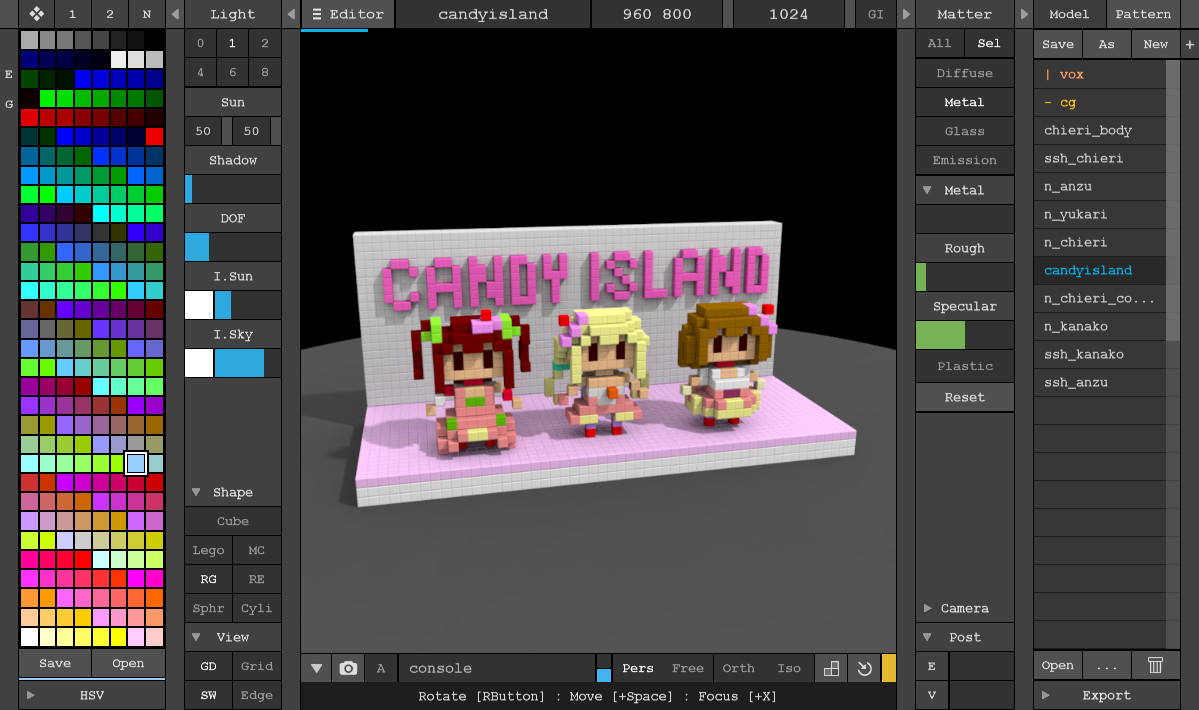Image resolution: width=1199 pixels, height=710 pixels.
Task: Adjust the Specular green slider
Action: point(964,336)
